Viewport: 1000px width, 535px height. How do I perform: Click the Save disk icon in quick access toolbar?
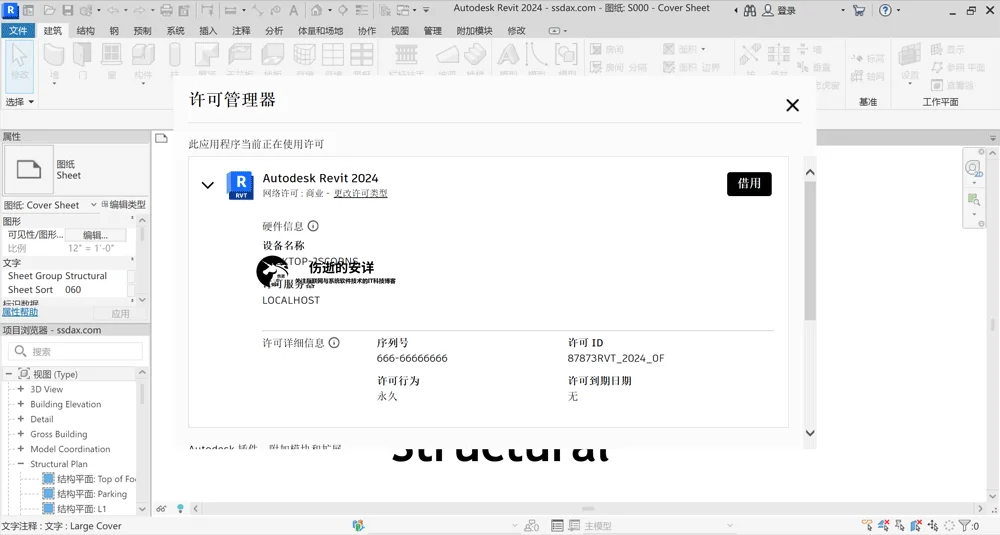coord(68,10)
